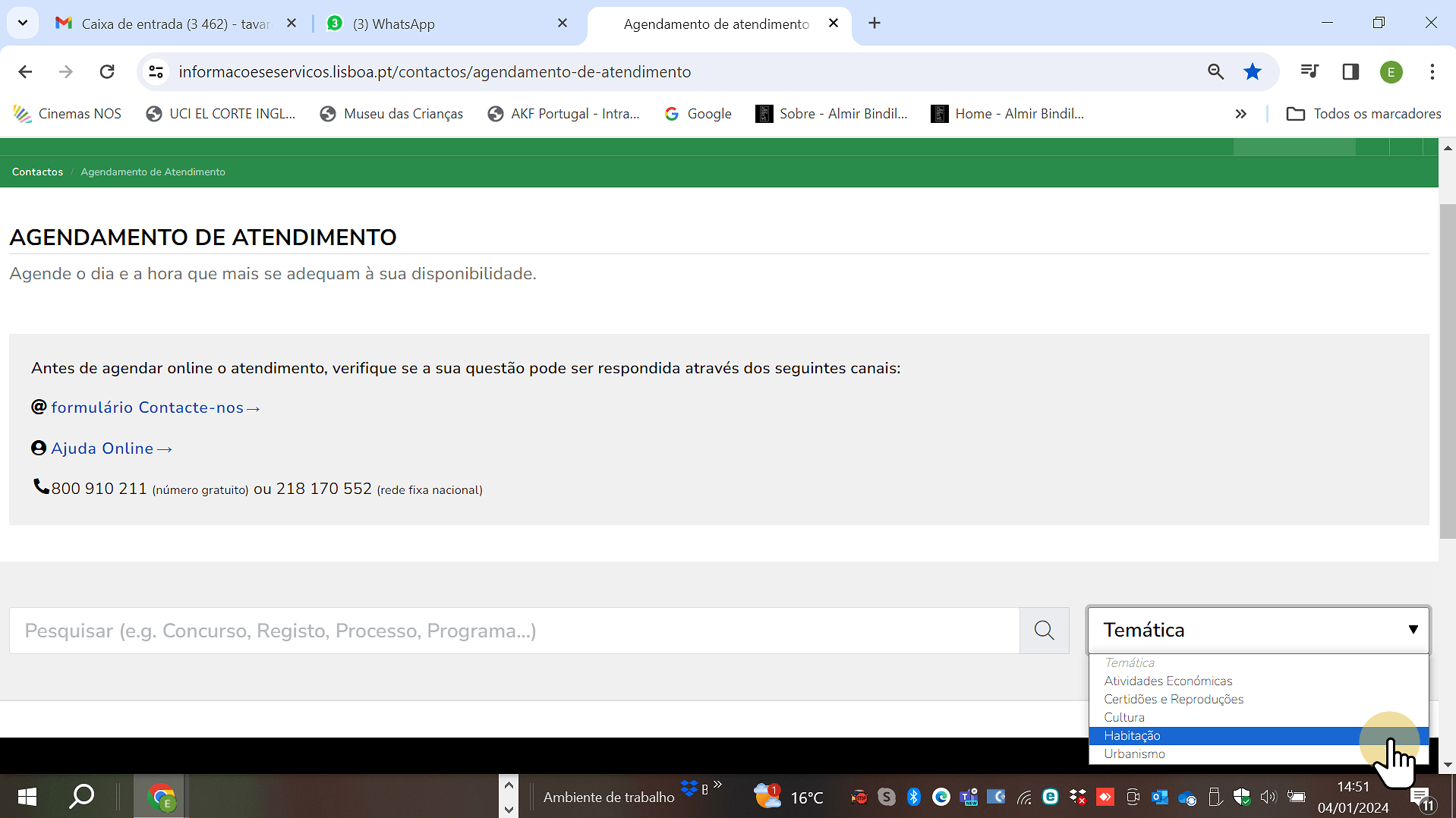
Task: Select Habitação from the list
Action: 1132,735
